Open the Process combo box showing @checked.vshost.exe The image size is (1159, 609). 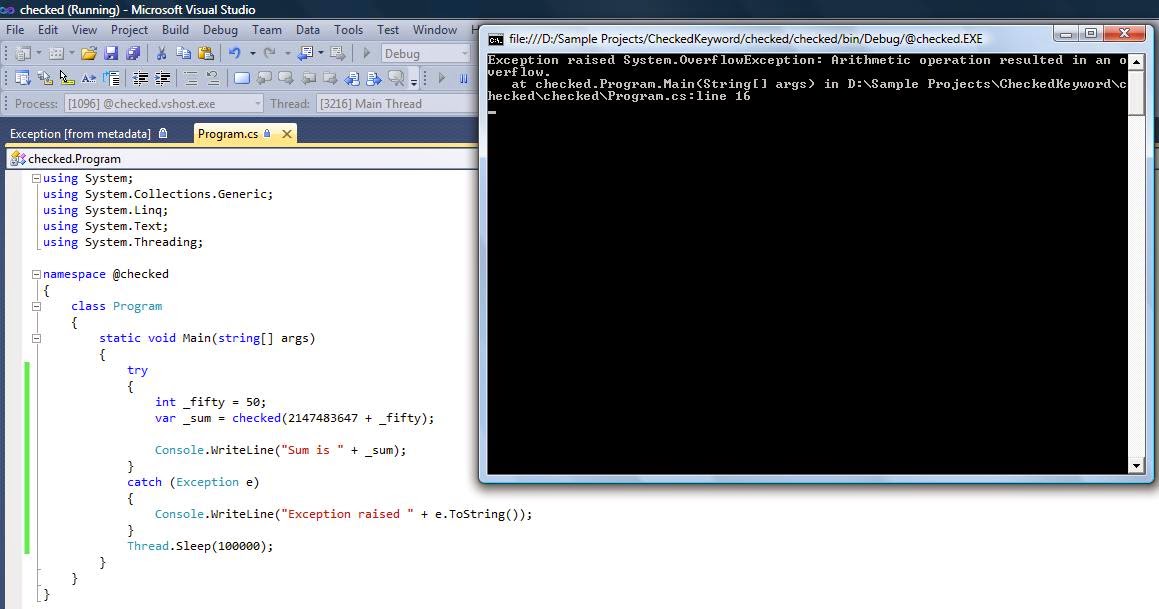click(163, 103)
